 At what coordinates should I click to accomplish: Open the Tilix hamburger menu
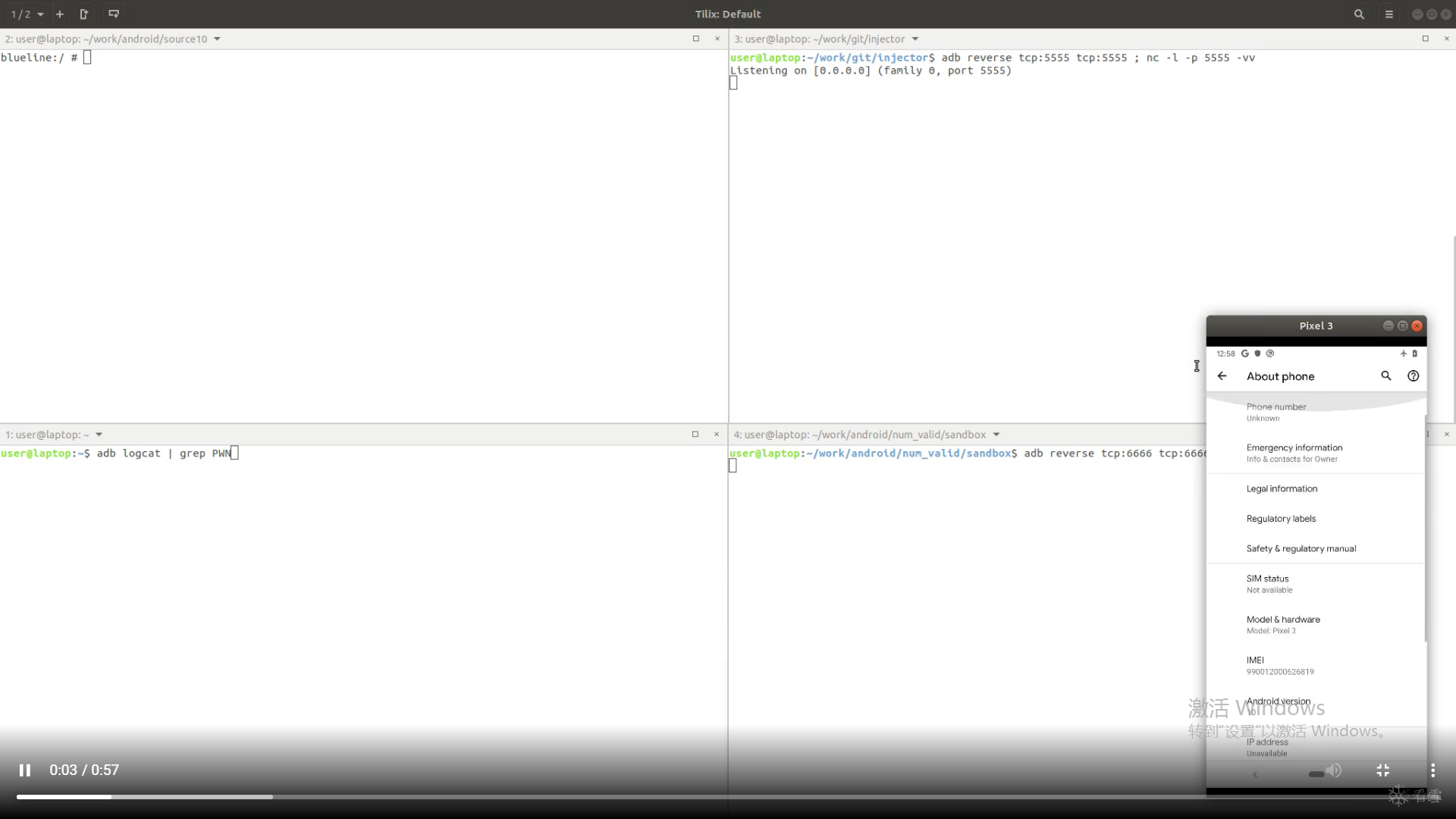1389,14
